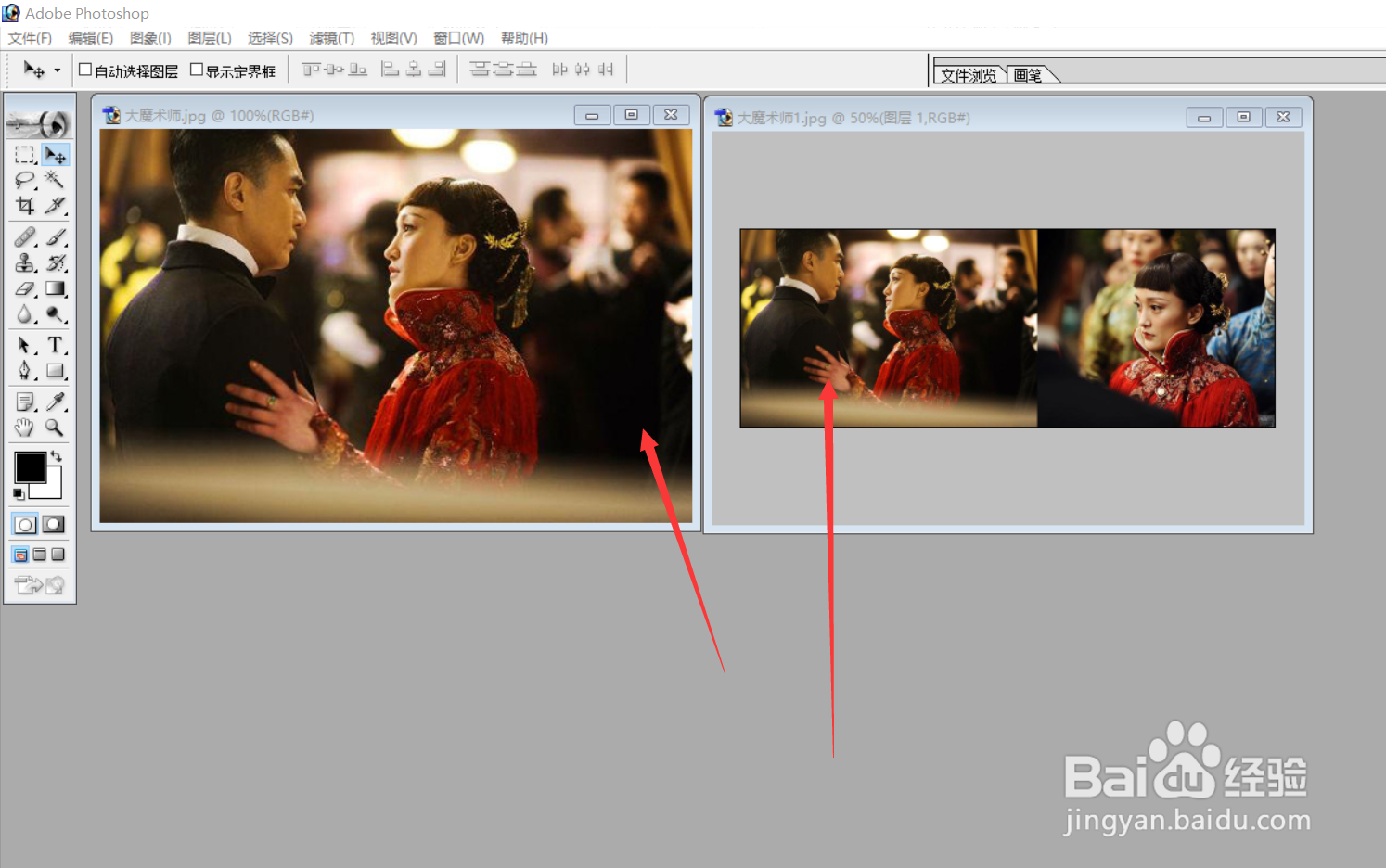Viewport: 1386px width, 868px height.
Task: Select the Lasso tool
Action: click(x=25, y=180)
